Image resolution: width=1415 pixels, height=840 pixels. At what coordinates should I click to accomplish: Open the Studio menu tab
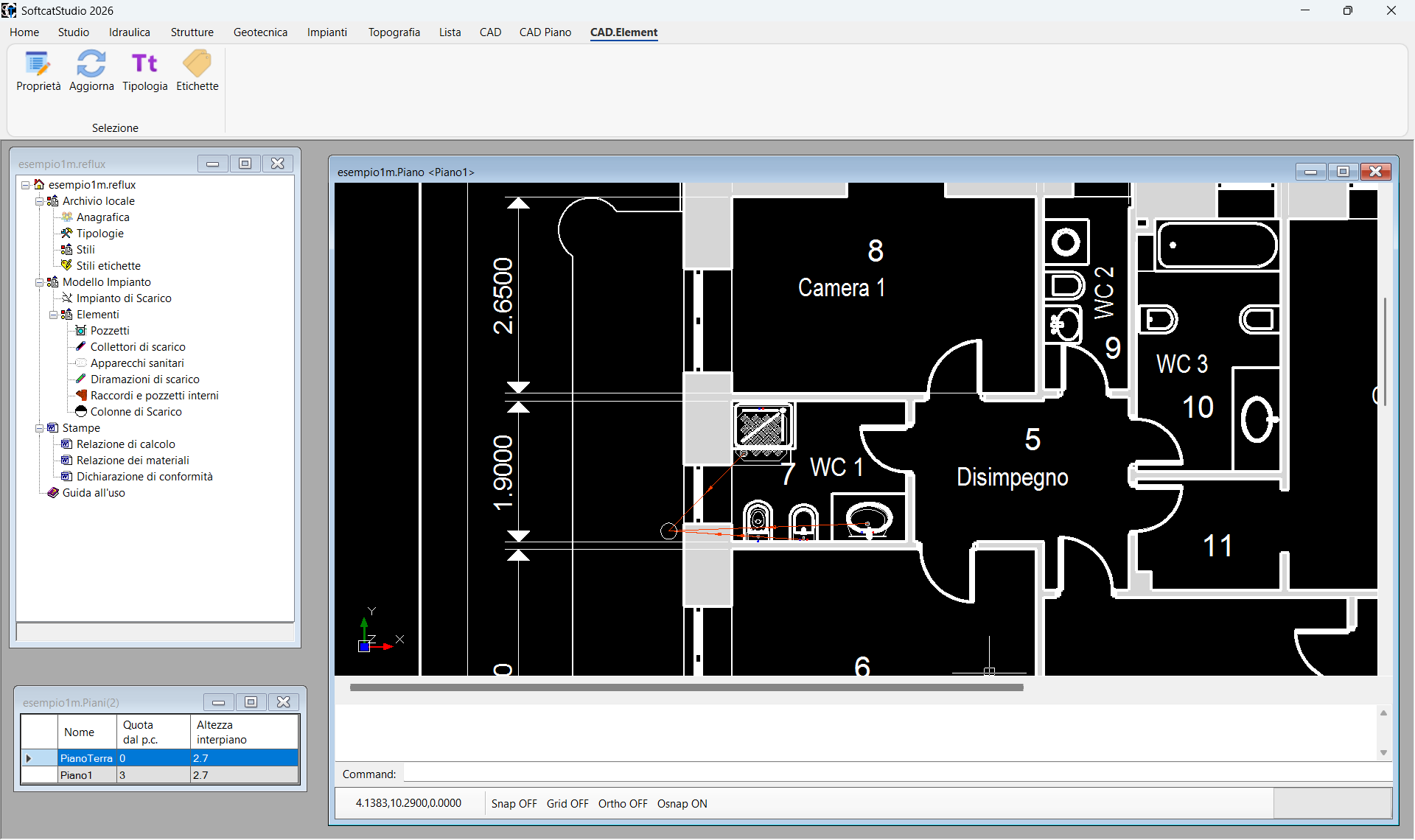[74, 32]
